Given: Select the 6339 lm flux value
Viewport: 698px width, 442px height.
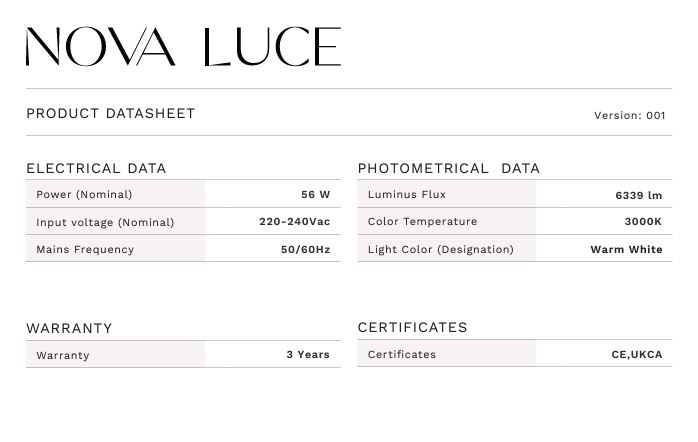Looking at the screenshot, I should [x=638, y=196].
